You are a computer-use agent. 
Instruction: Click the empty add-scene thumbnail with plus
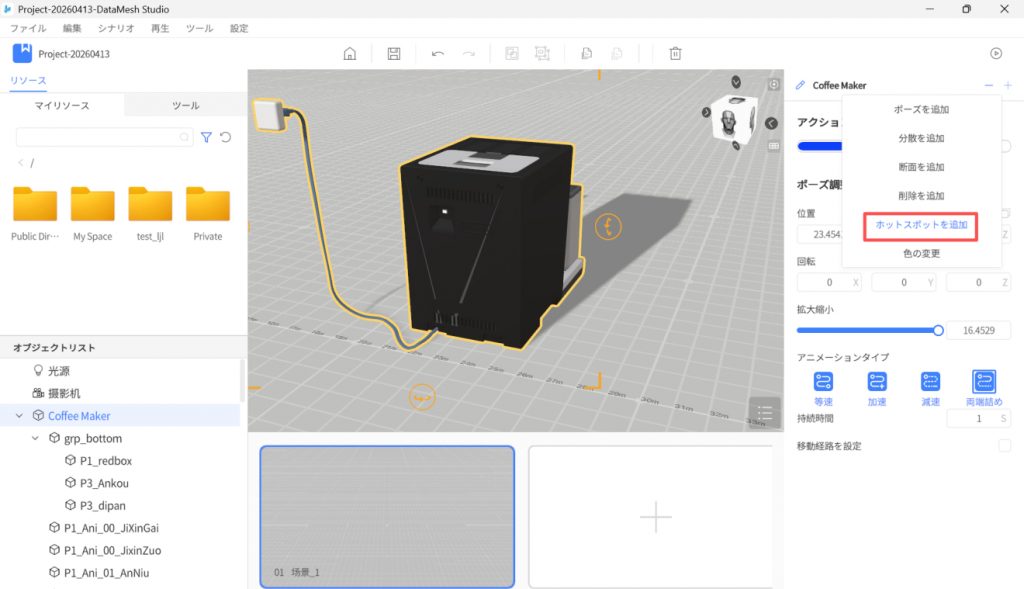[x=655, y=517]
